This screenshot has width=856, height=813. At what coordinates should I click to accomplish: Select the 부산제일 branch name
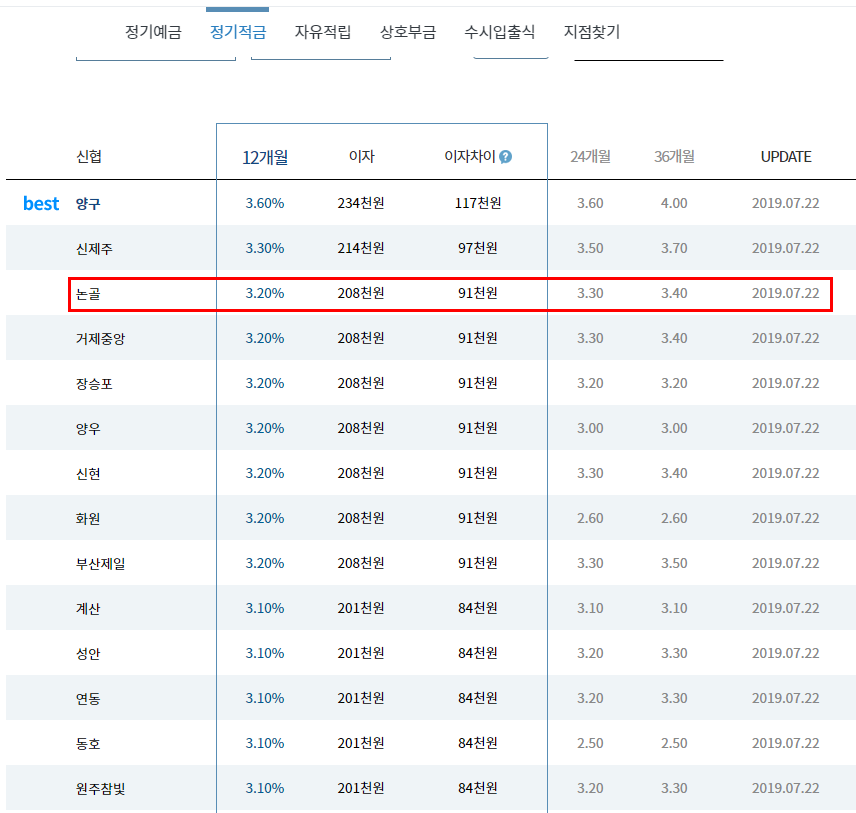coord(100,563)
